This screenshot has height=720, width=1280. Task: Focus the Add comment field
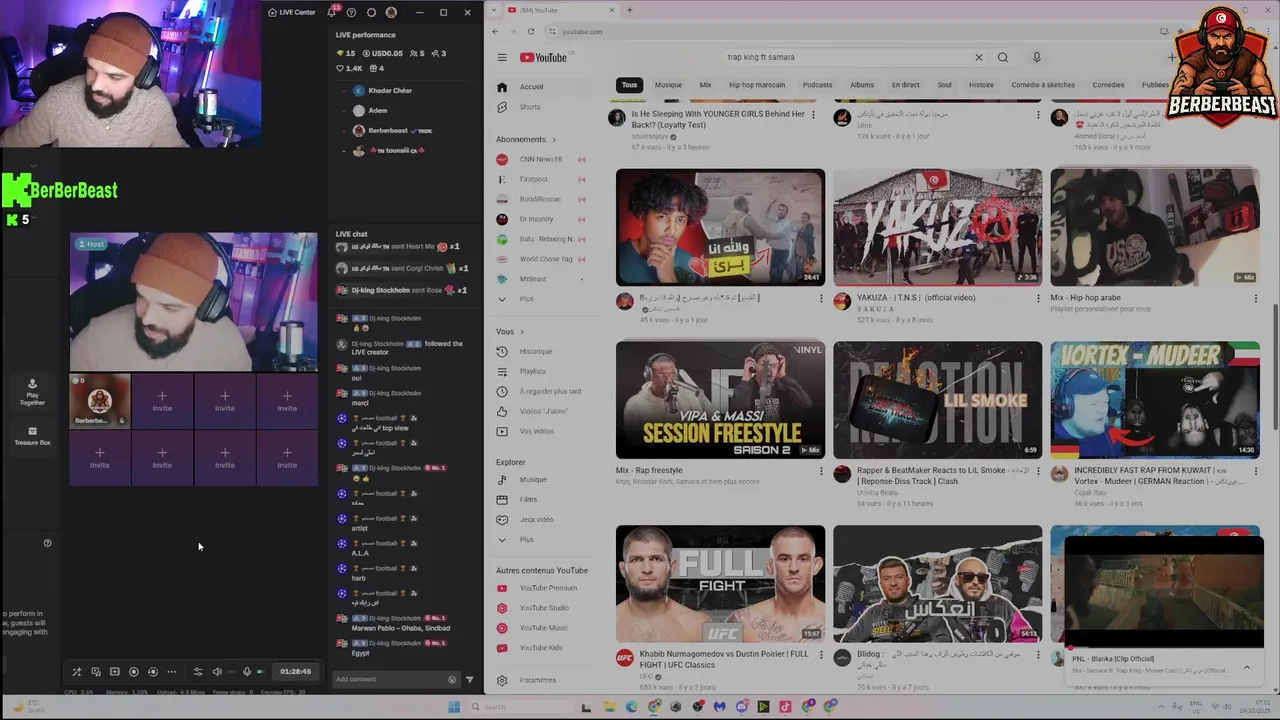(x=388, y=679)
